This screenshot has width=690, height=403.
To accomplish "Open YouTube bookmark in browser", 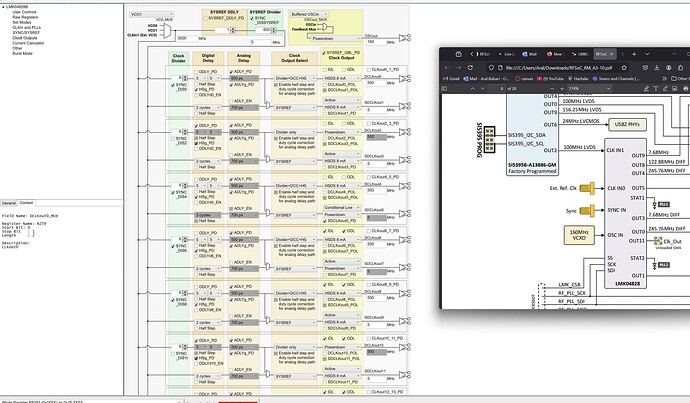I will click(550, 78).
